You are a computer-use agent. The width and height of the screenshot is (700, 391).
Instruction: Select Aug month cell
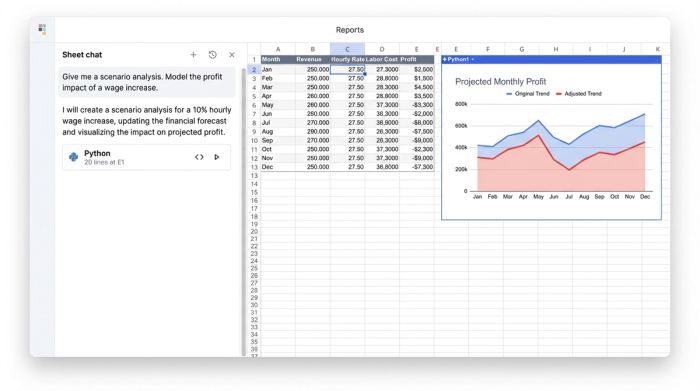(x=278, y=132)
